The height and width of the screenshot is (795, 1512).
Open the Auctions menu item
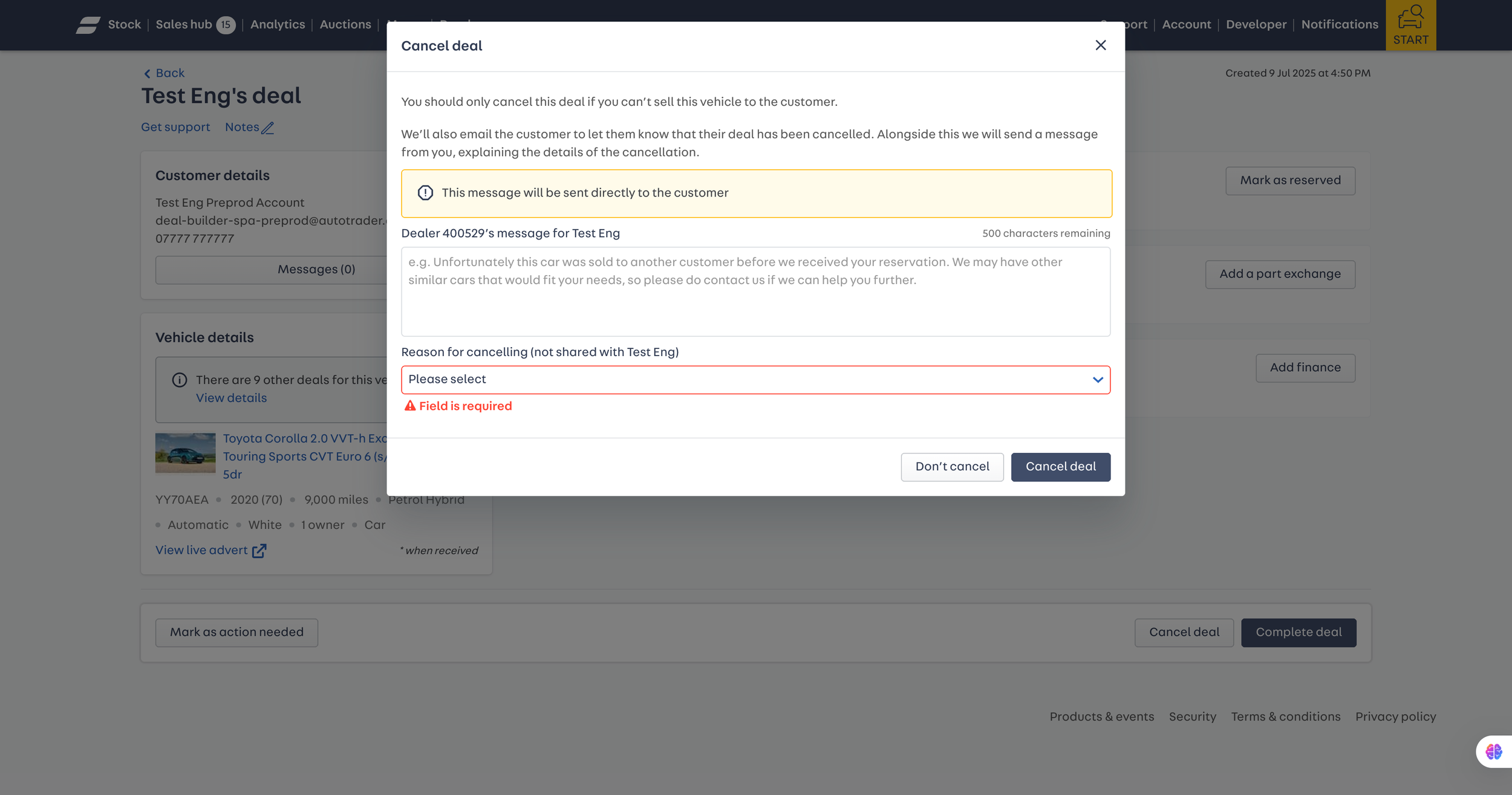345,25
